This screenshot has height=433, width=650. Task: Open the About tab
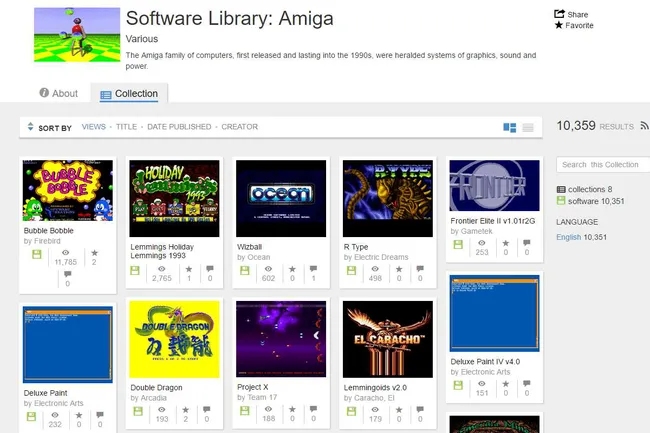coord(58,93)
